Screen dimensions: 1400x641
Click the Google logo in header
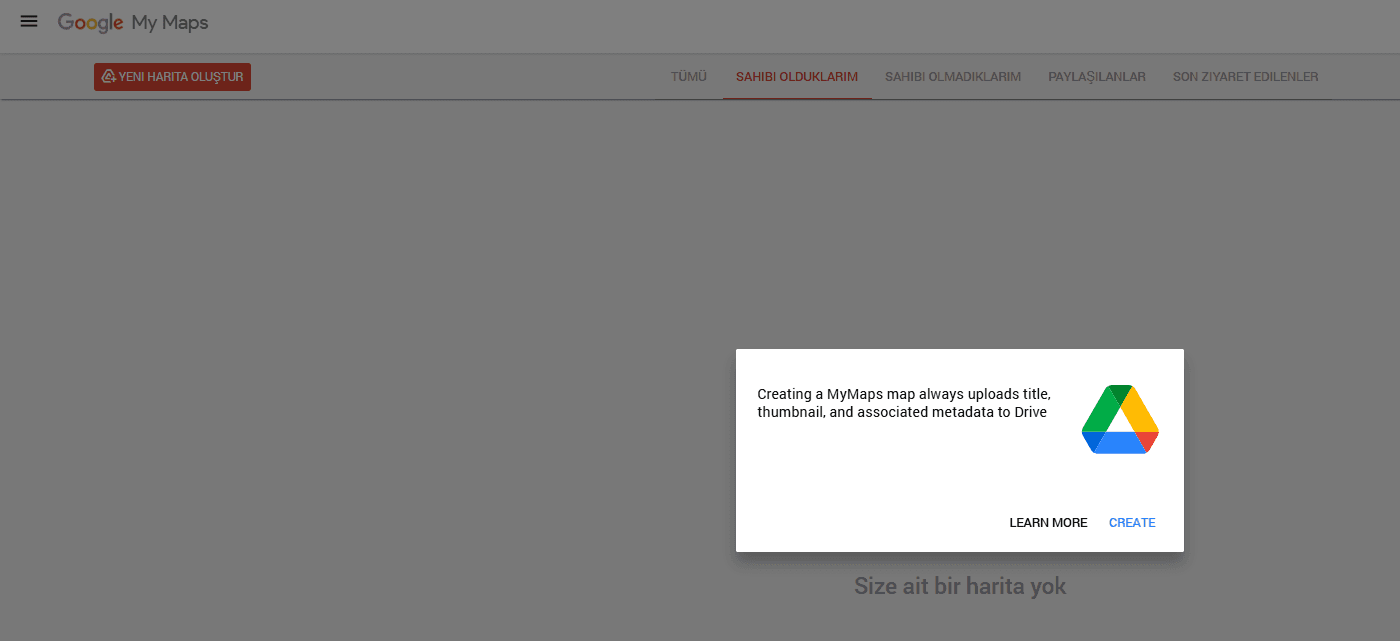click(x=90, y=22)
